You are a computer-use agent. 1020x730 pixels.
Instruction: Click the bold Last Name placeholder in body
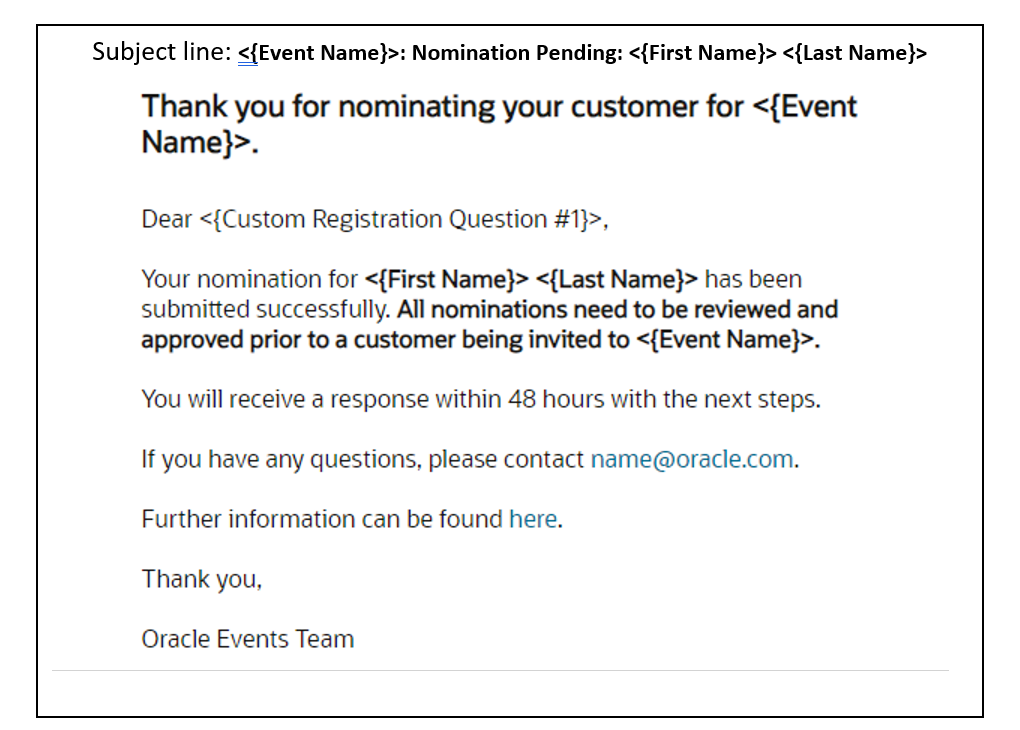tap(617, 279)
